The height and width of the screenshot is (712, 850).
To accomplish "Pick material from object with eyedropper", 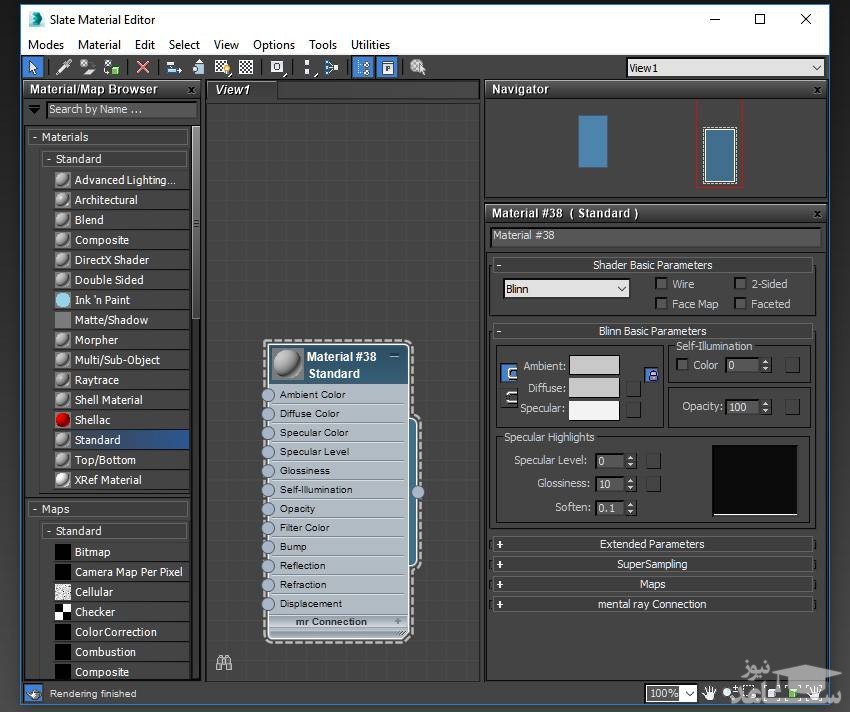I will pos(64,67).
